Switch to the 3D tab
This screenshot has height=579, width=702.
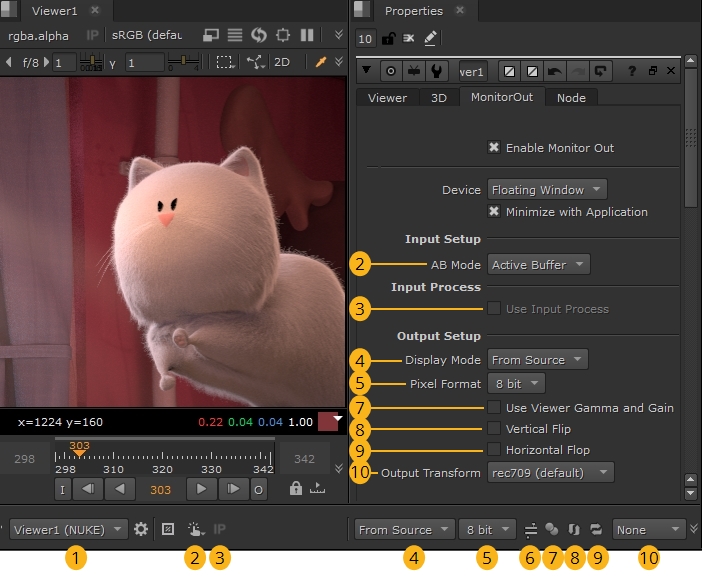438,98
